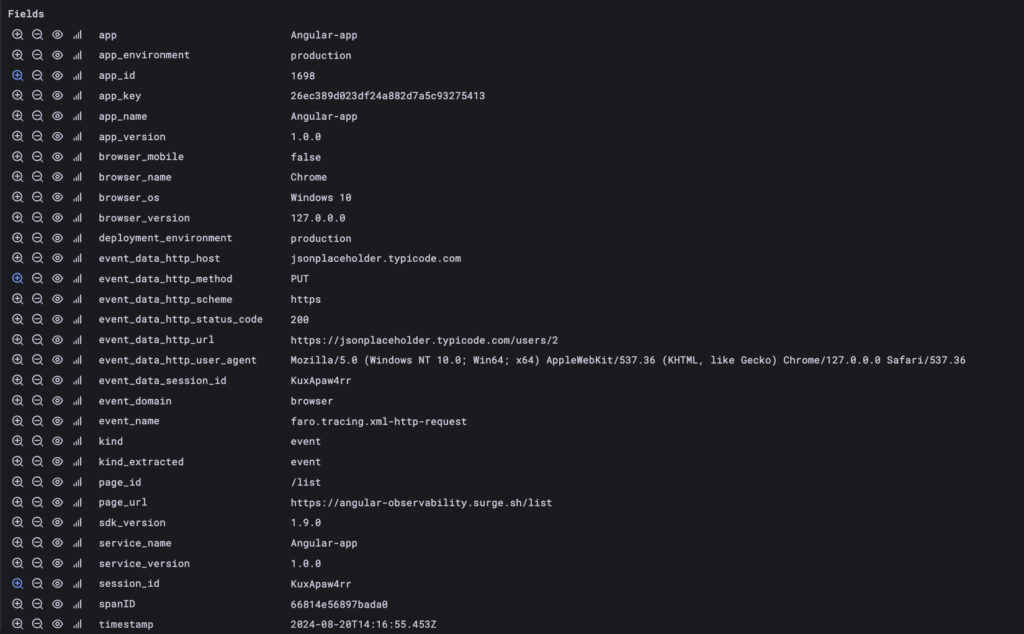1024x634 pixels.
Task: Filter for value on the app field
Action: pos(18,34)
